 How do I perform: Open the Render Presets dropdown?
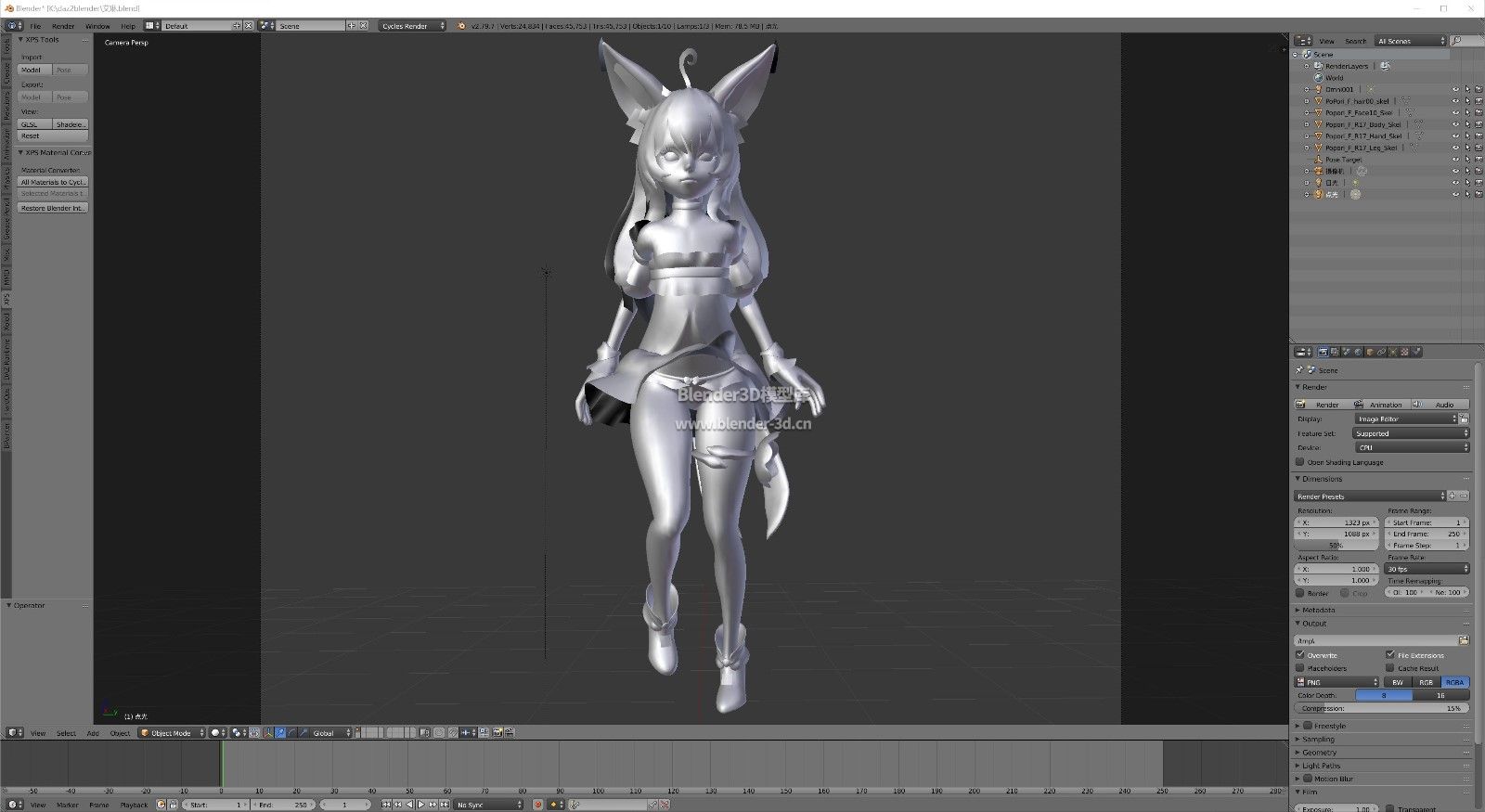click(x=1370, y=496)
